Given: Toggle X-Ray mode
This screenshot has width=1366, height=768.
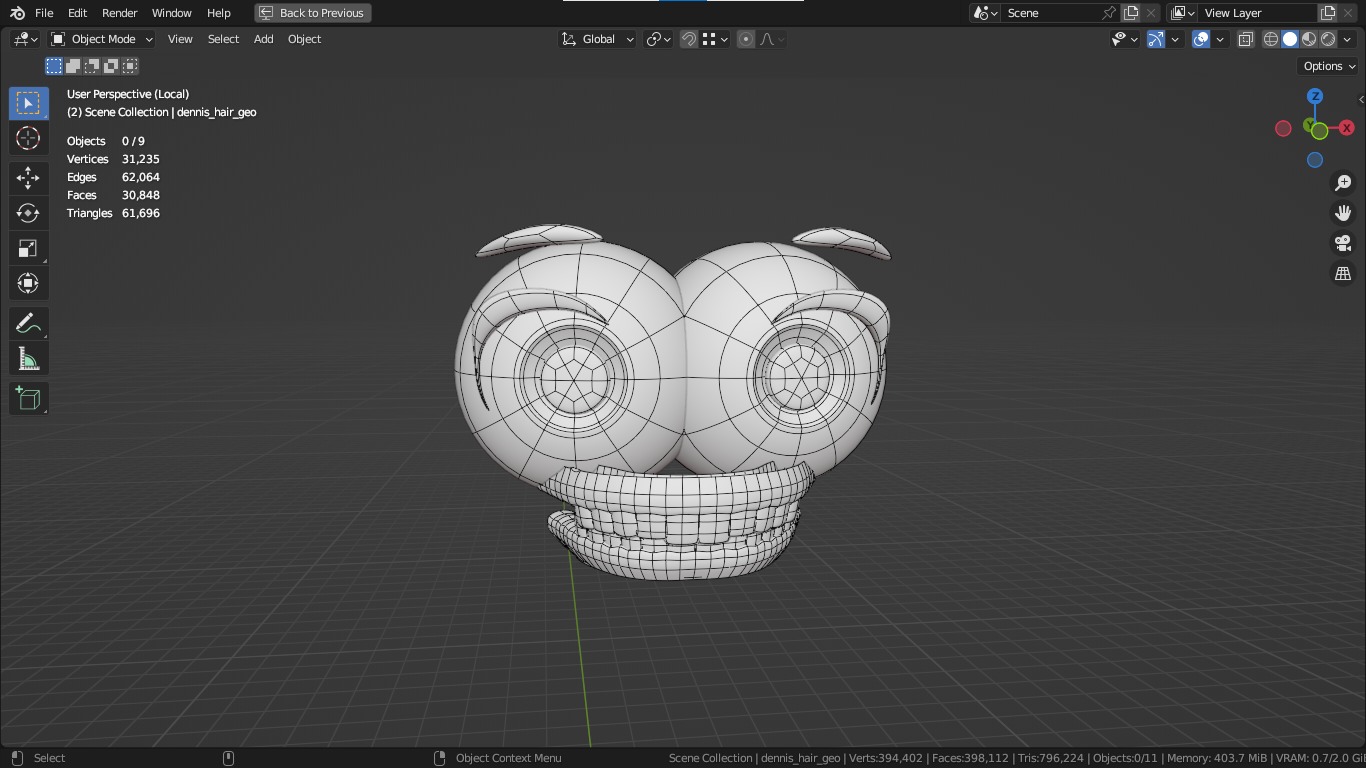Looking at the screenshot, I should 1246,39.
